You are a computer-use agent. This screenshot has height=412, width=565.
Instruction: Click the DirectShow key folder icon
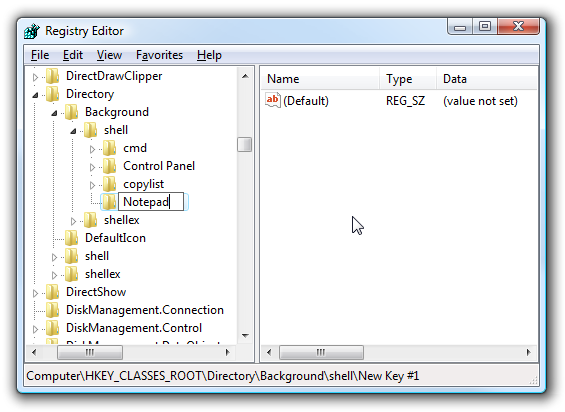point(53,292)
